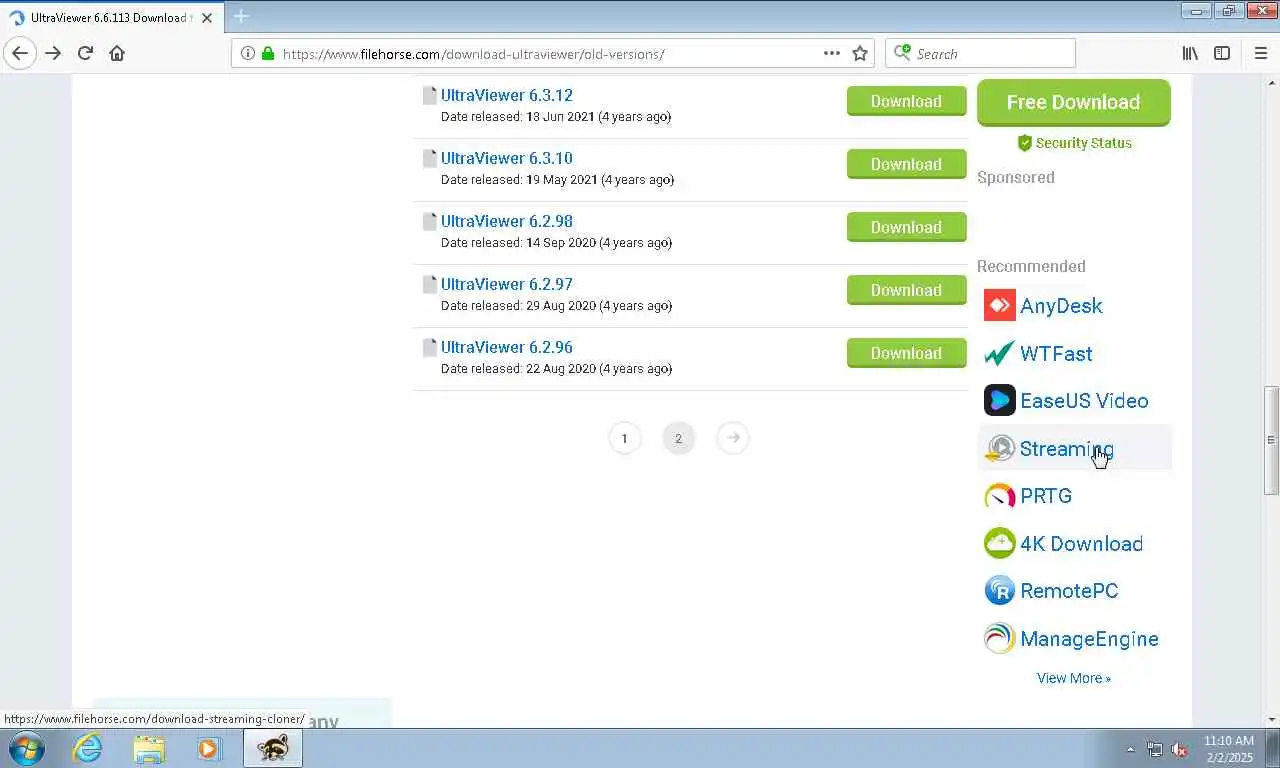Image resolution: width=1280 pixels, height=768 pixels.
Task: Click the Streaming Cloner logo icon
Action: point(999,448)
